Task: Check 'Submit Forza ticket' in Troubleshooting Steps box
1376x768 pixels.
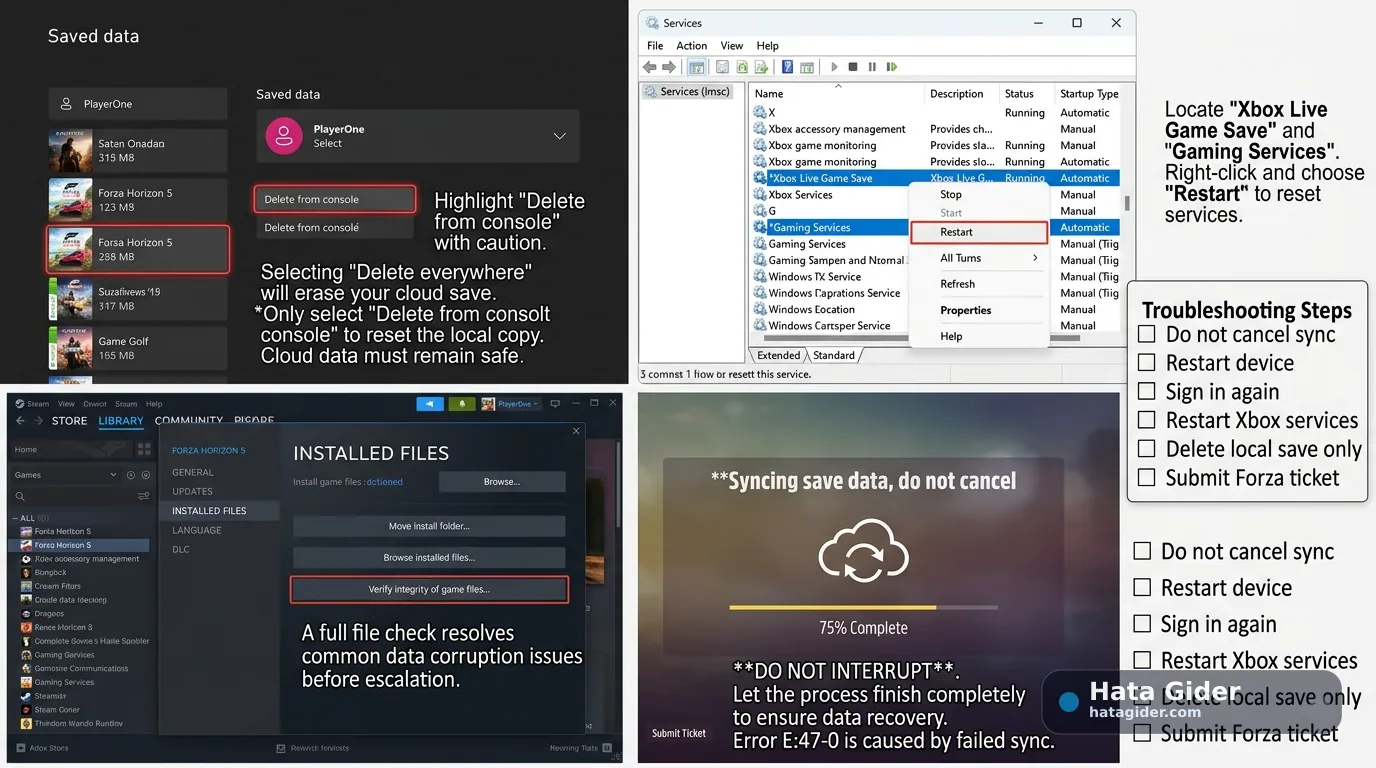Action: (x=1147, y=477)
